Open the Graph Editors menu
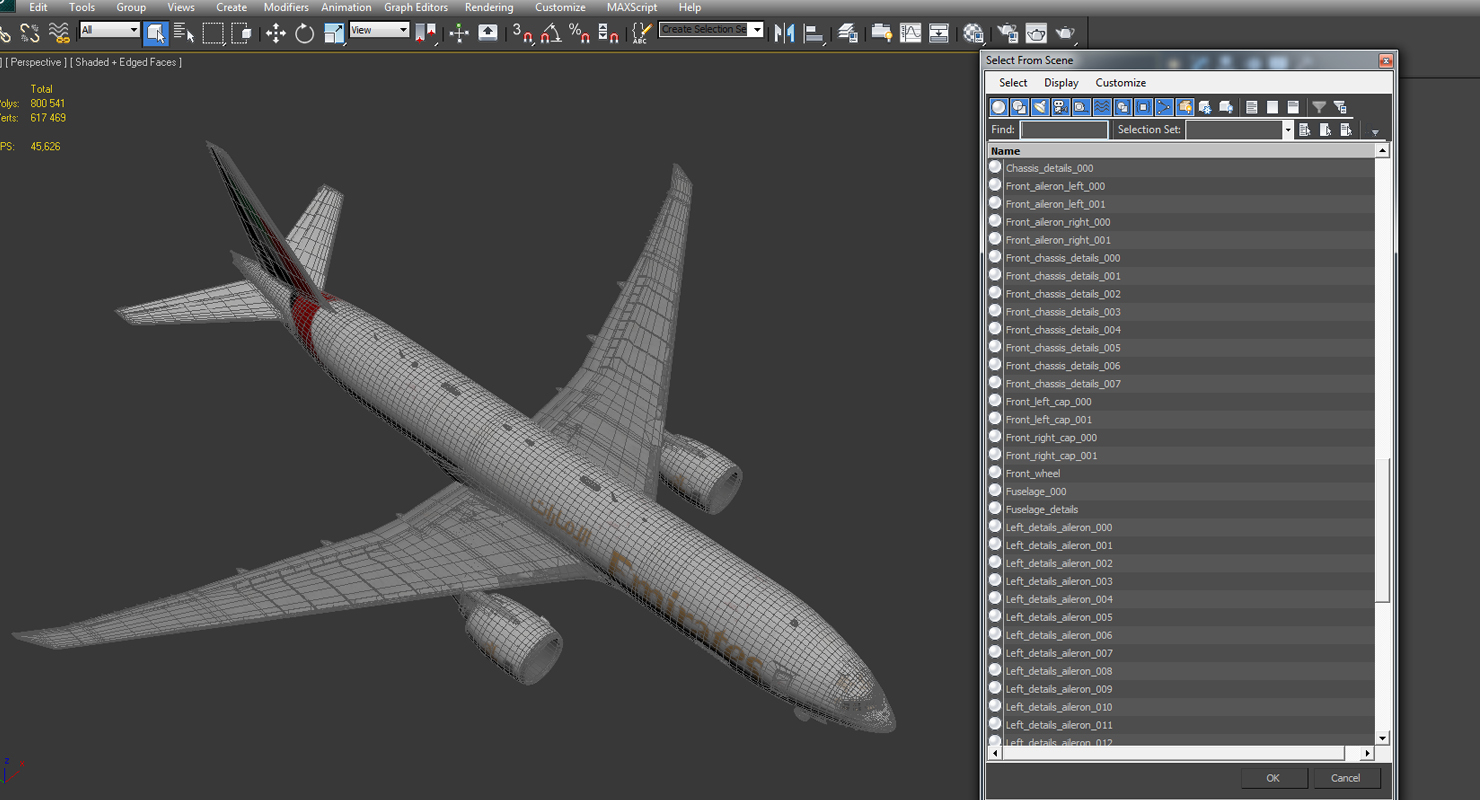 [x=416, y=7]
